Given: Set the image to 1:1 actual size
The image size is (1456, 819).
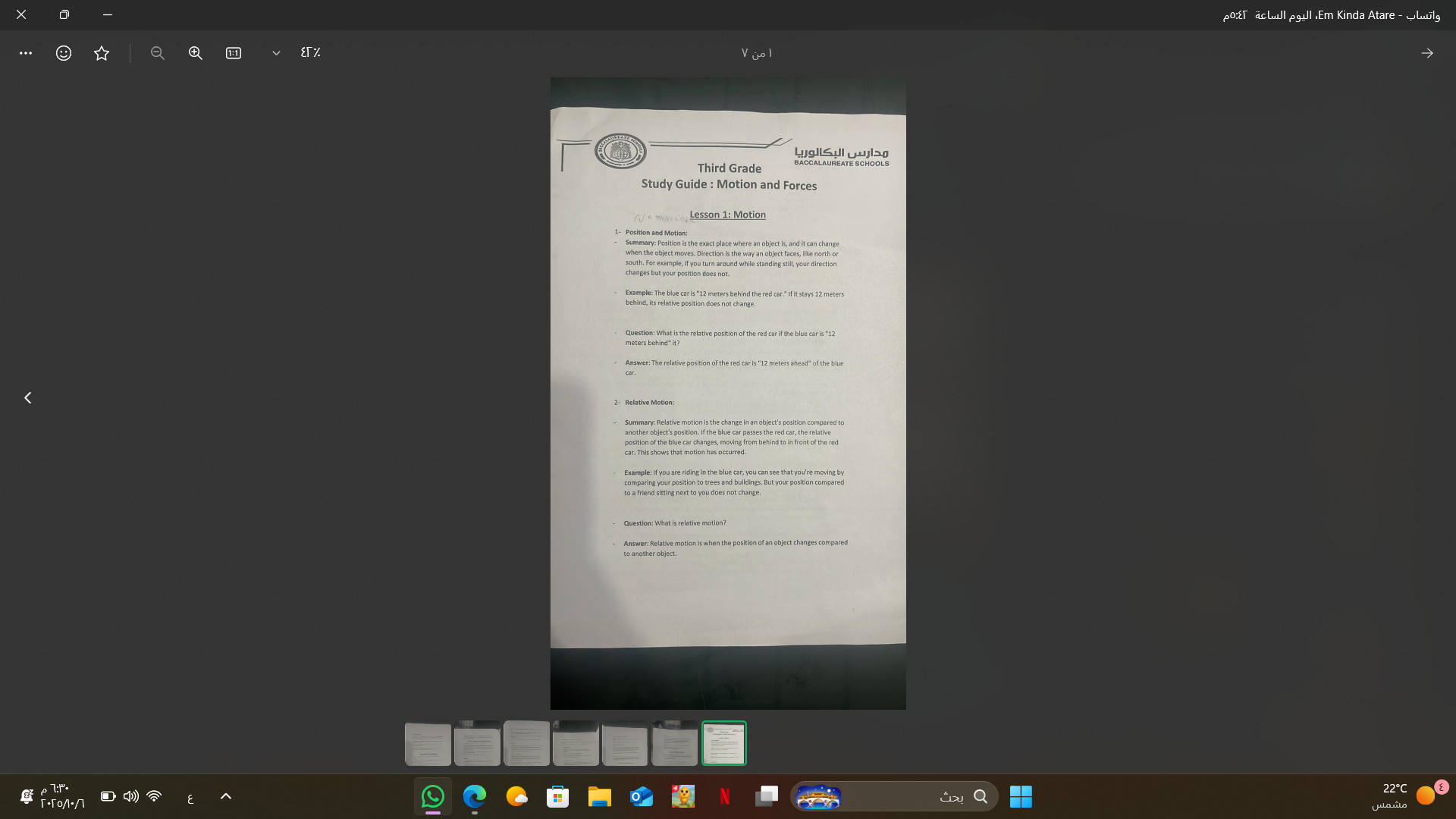Looking at the screenshot, I should tap(234, 53).
